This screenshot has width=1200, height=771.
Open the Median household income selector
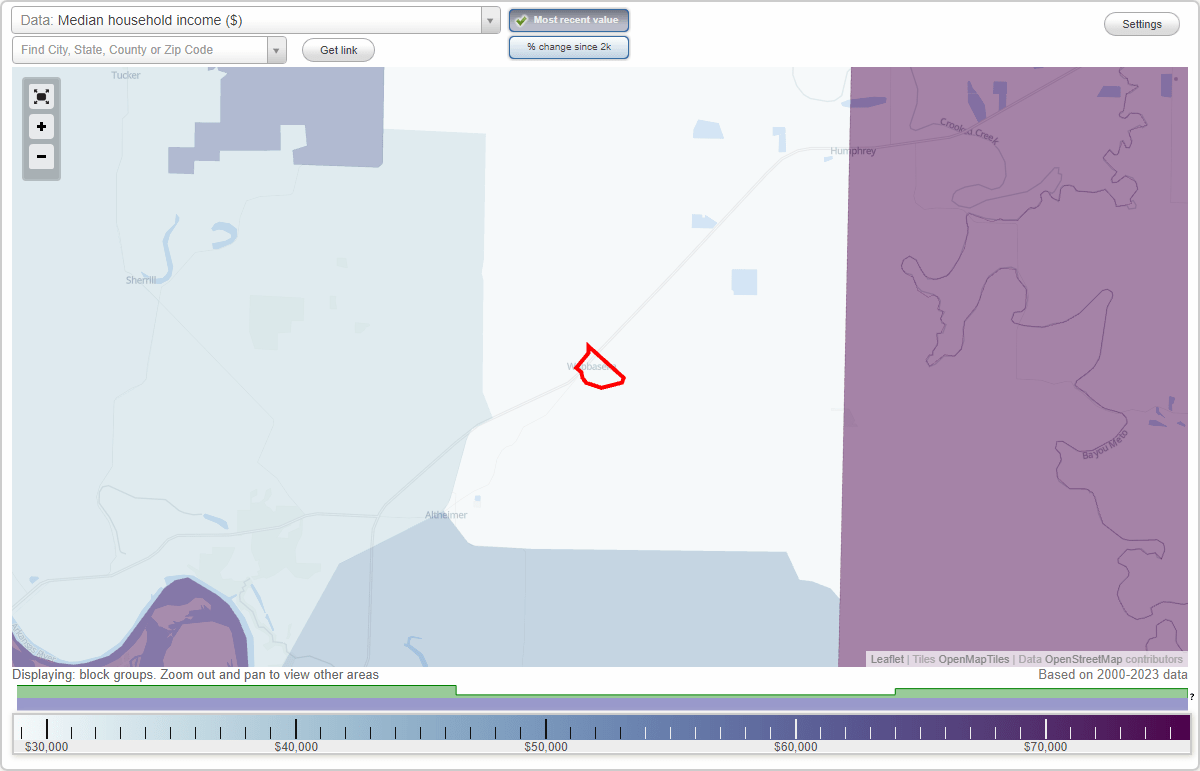pyautogui.click(x=250, y=19)
